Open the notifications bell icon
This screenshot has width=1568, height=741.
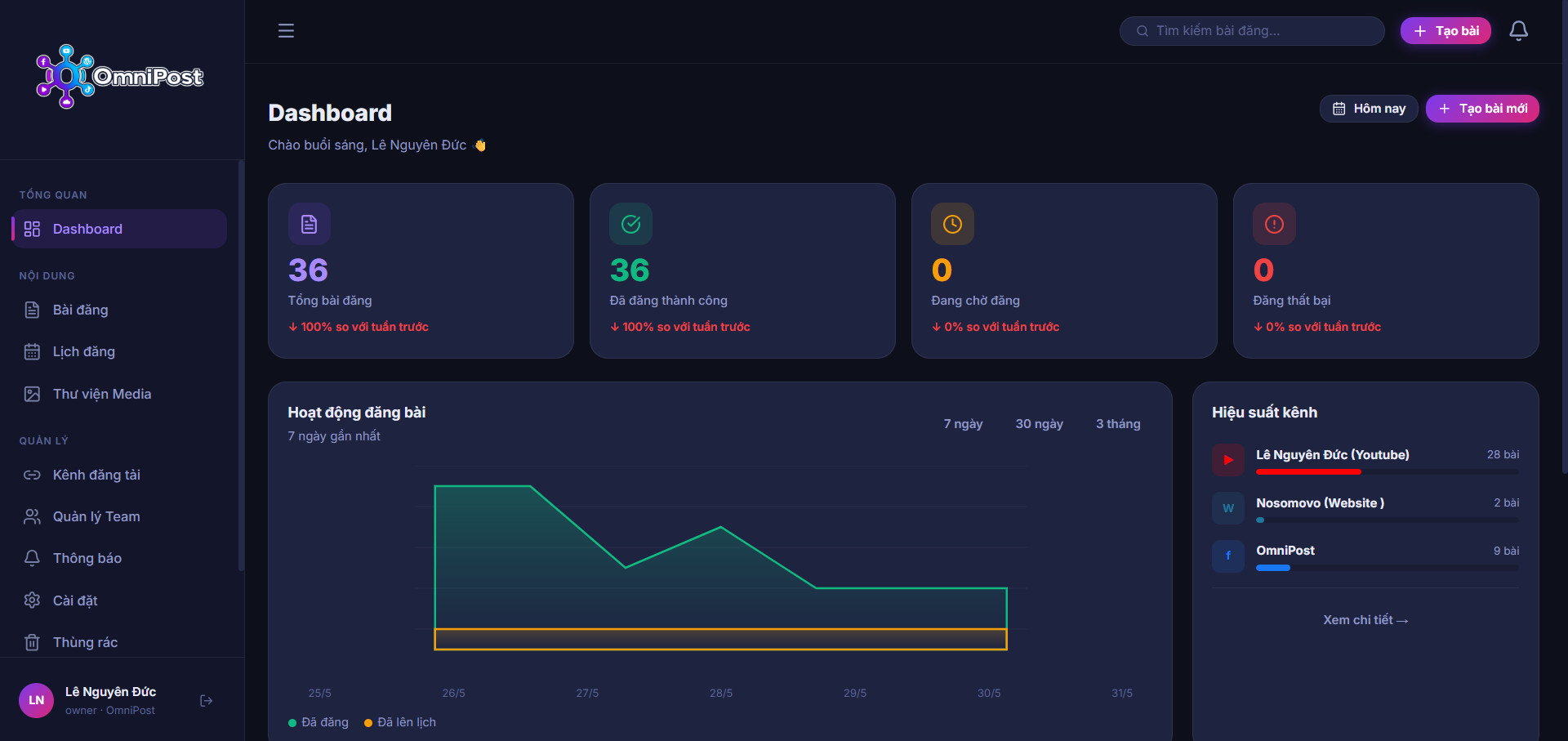click(x=1518, y=31)
